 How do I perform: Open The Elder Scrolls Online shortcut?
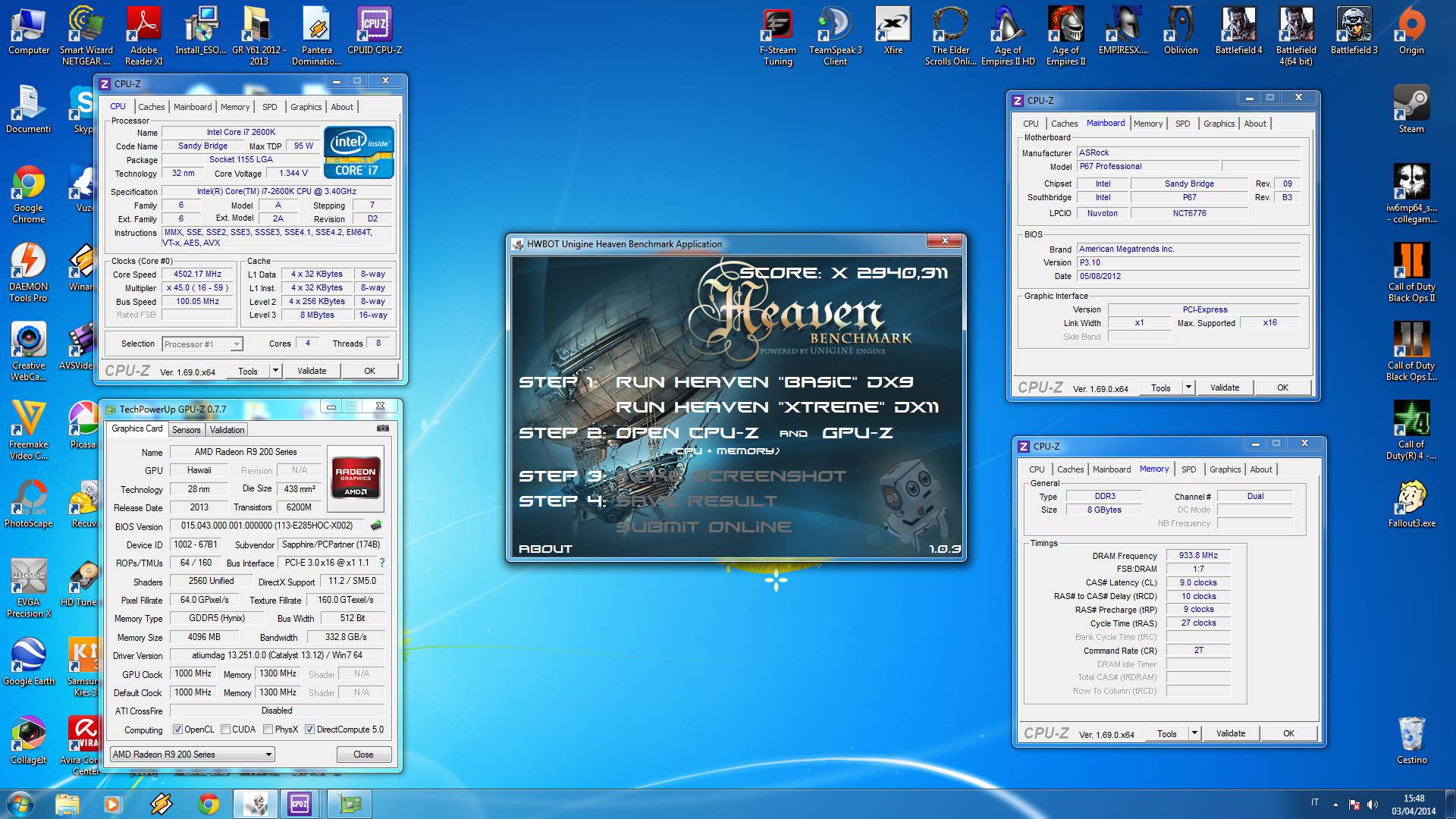coord(951,36)
